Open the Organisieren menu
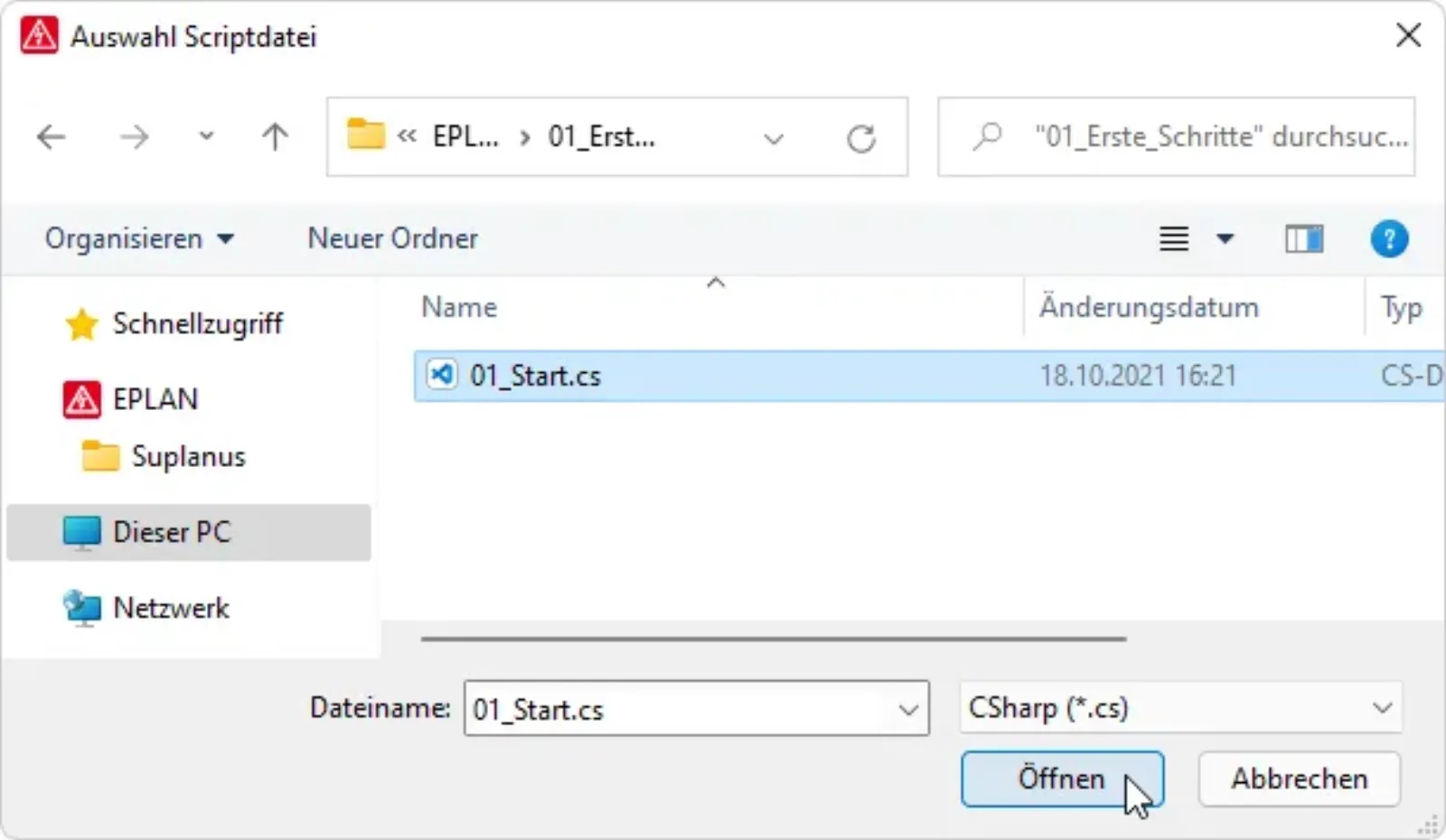Viewport: 1446px width, 840px height. point(139,238)
